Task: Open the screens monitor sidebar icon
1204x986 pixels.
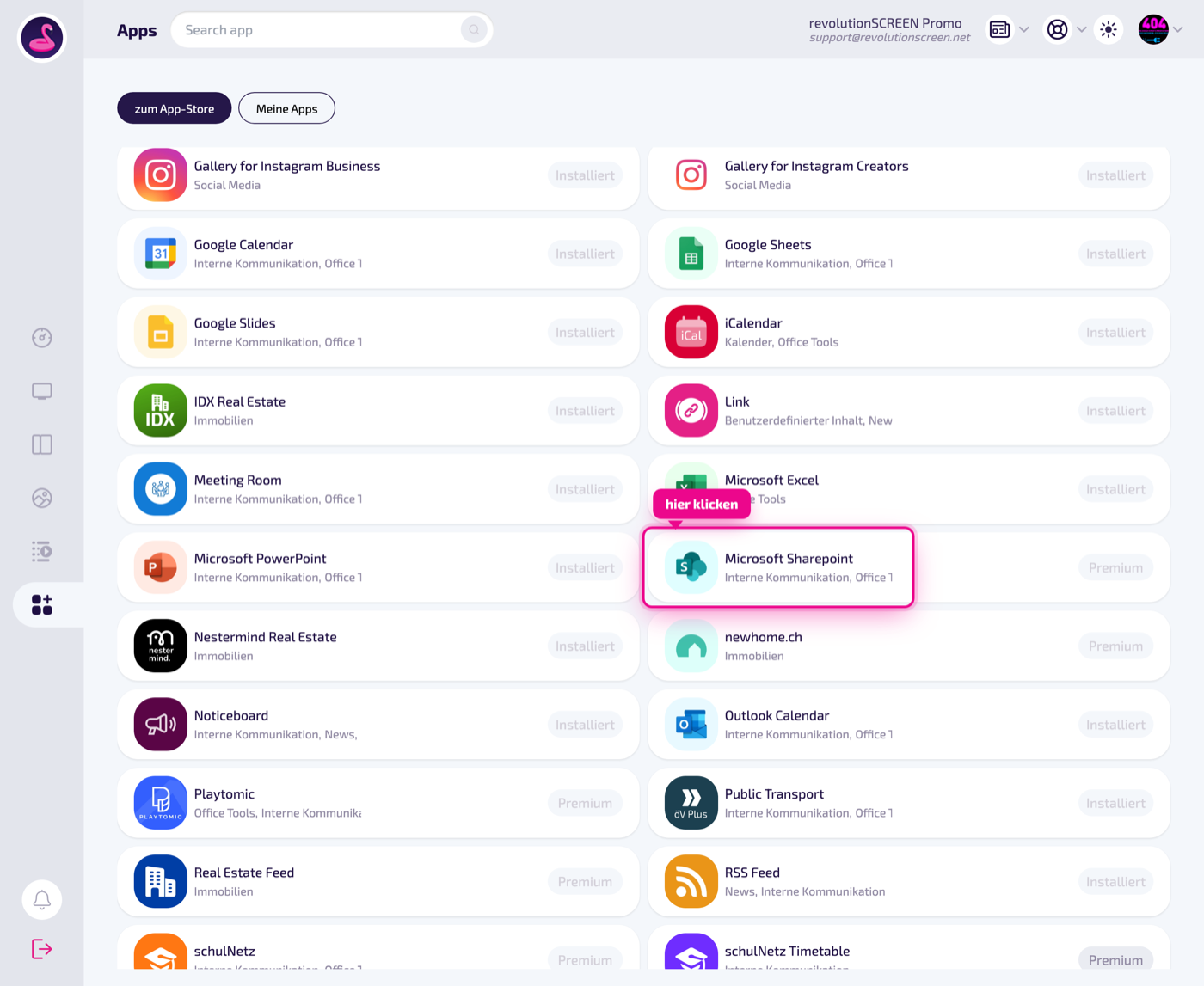Action: (x=42, y=391)
